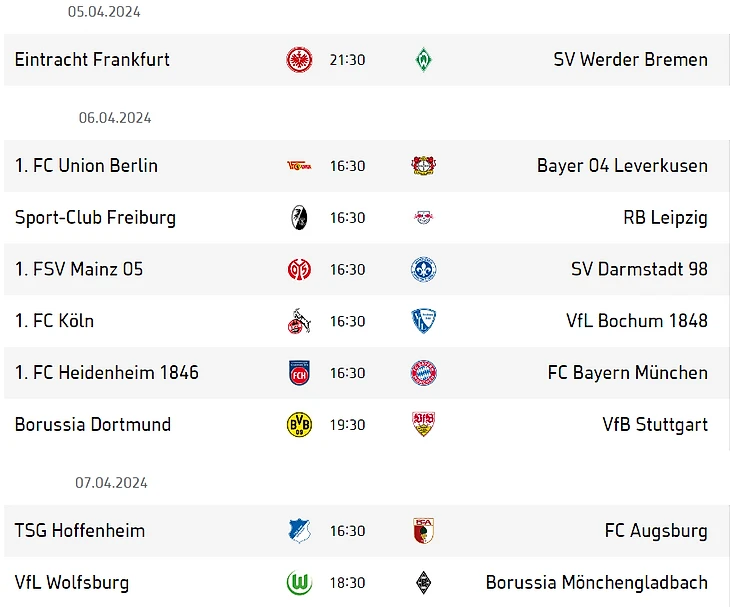The width and height of the screenshot is (730, 607).
Task: Click the 19:30 Dortmund–Stuttgart kickoff time
Action: coord(347,425)
